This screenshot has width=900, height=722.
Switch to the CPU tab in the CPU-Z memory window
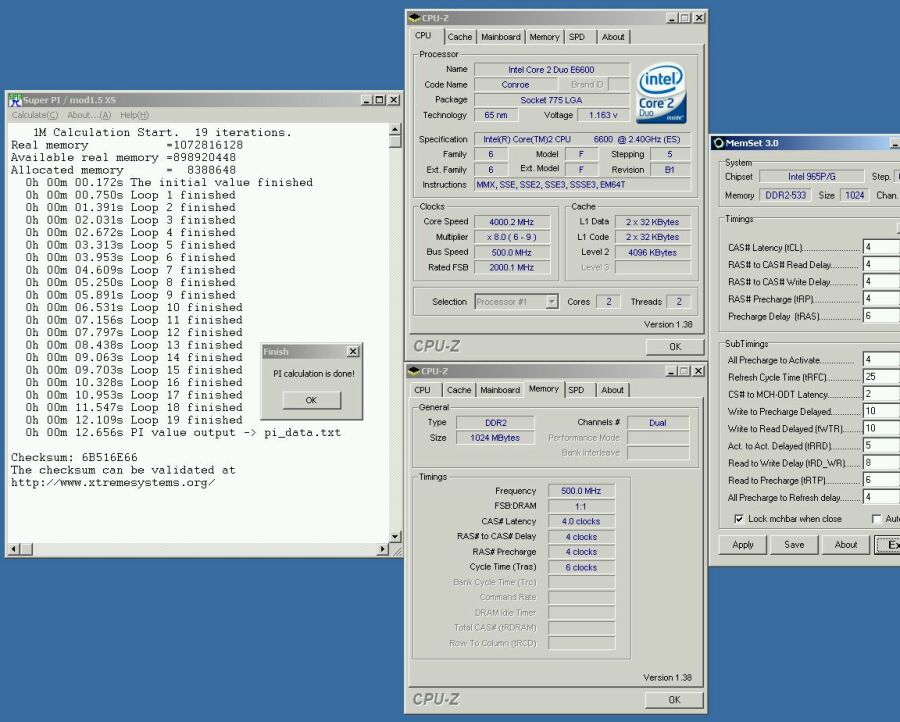pos(422,390)
